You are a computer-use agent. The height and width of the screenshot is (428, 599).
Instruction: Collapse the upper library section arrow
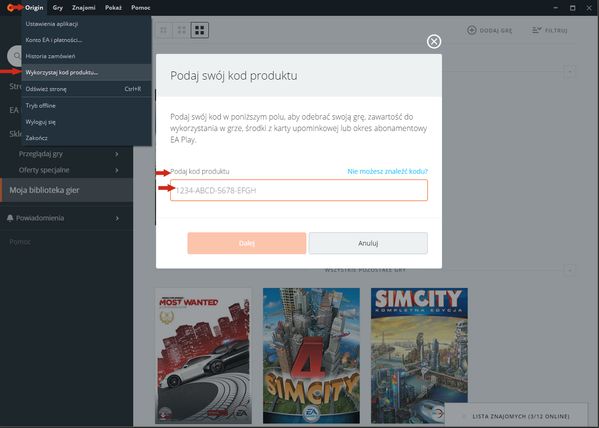[570, 71]
